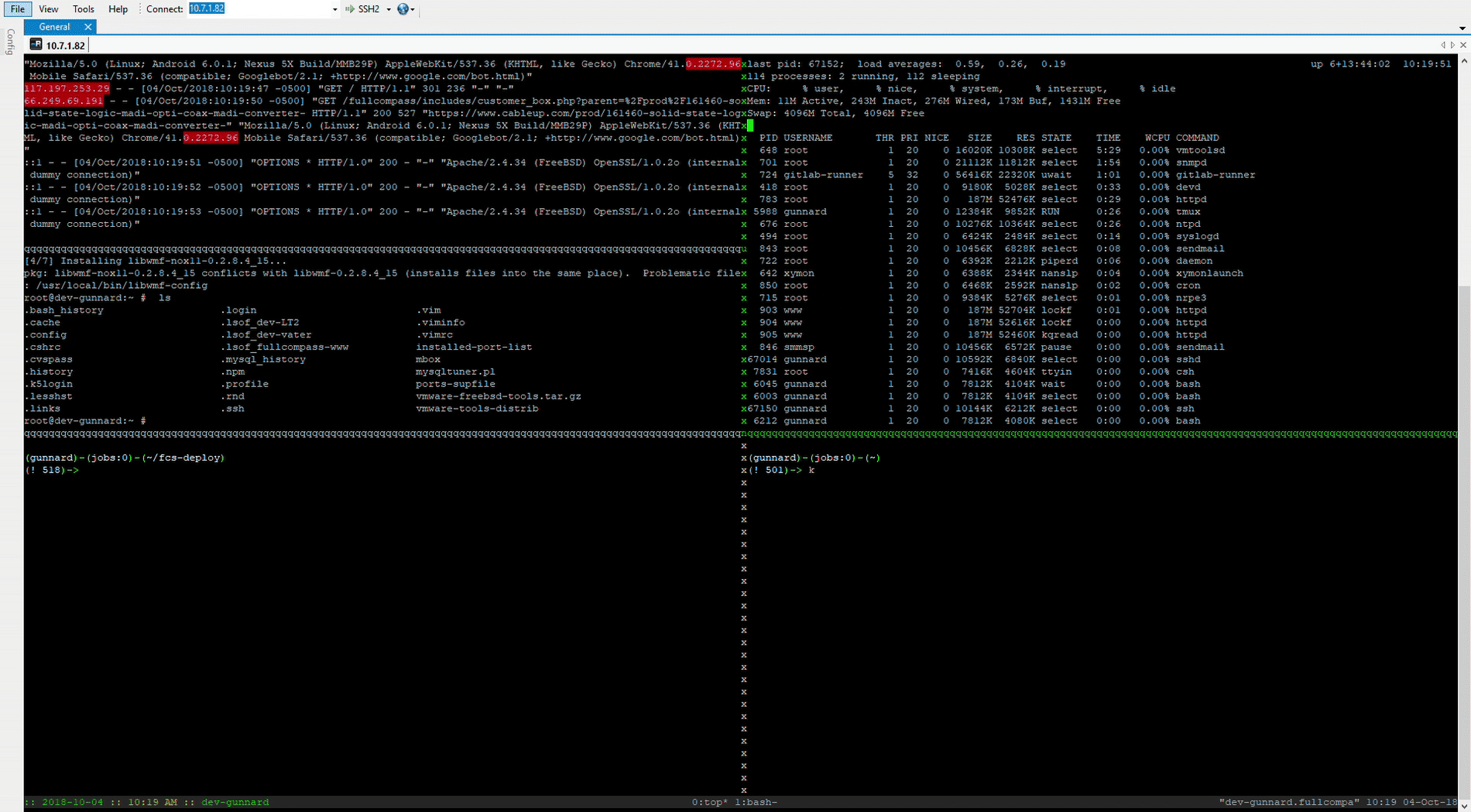Open the collapsed Config side panel
Screen dimensions: 1471x812
click(10, 41)
